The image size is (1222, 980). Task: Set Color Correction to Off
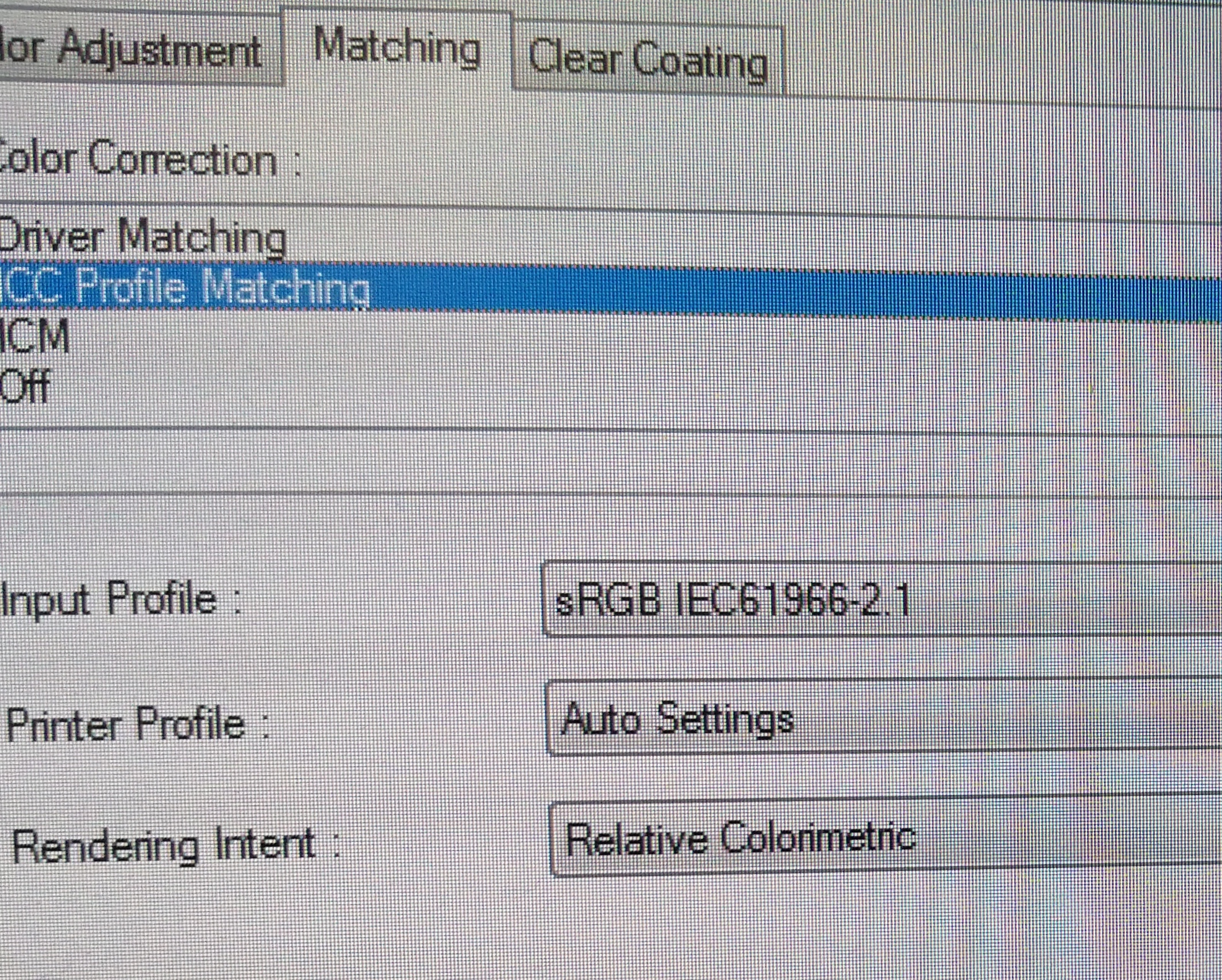click(25, 386)
